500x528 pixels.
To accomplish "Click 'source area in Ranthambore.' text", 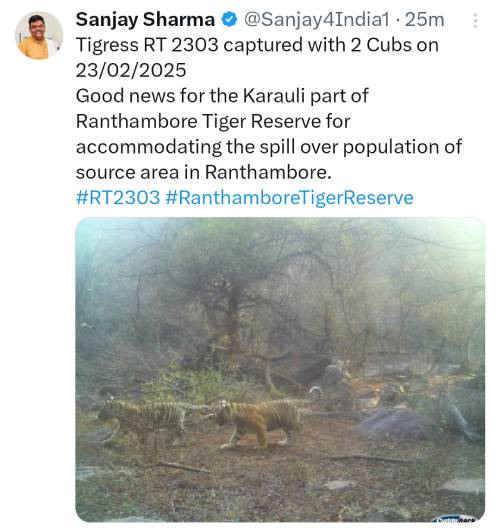I will click(x=204, y=172).
